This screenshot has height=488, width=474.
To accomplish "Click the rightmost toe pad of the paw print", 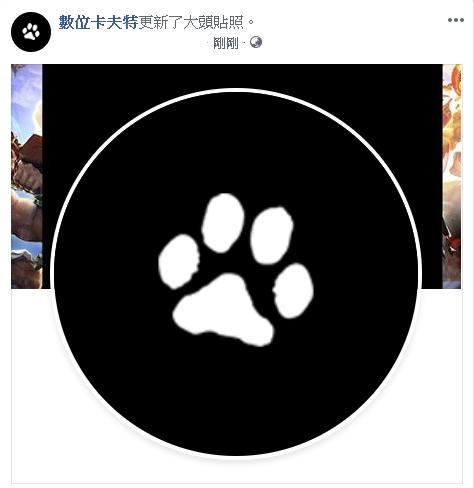I will click(293, 291).
